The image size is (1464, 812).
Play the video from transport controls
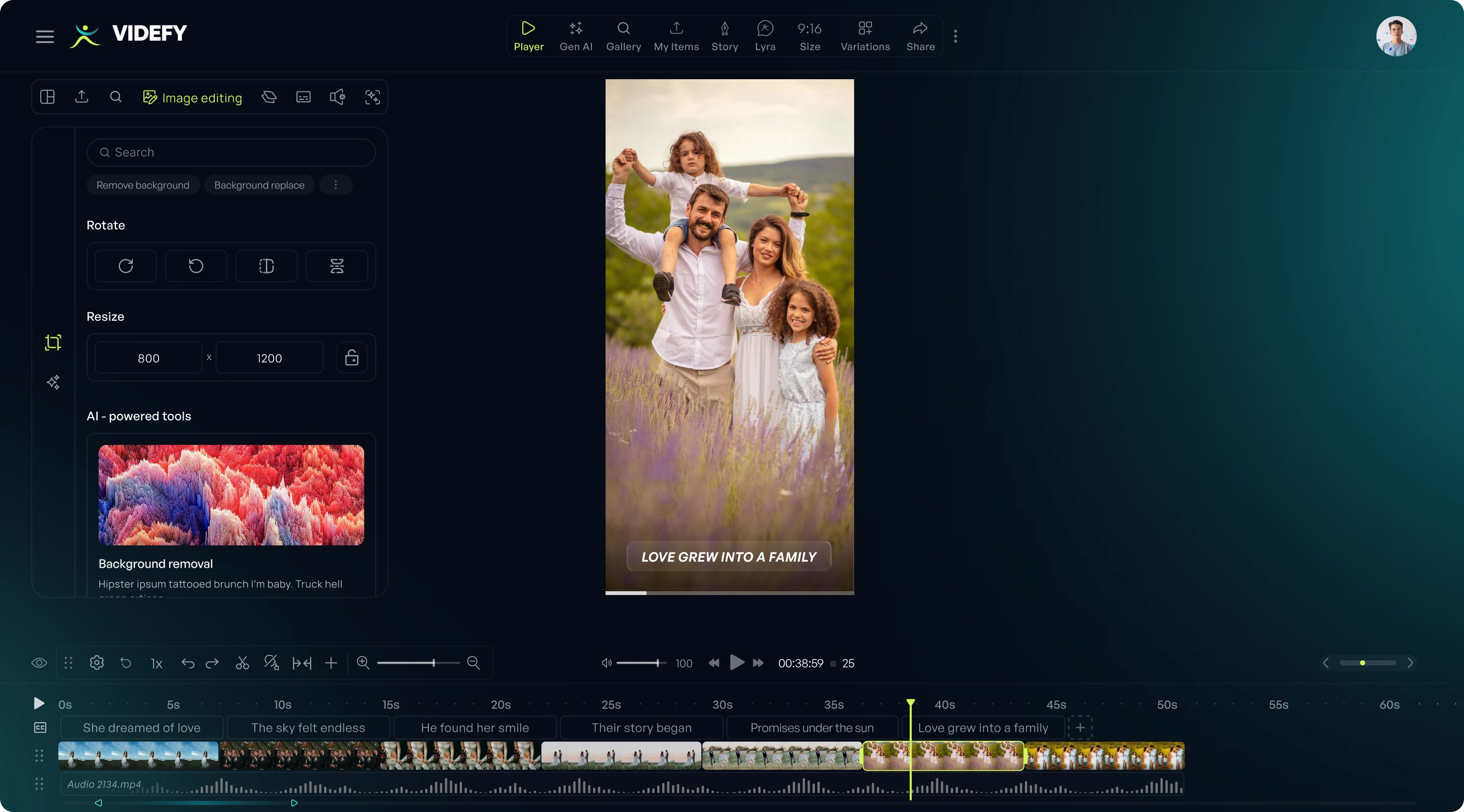(x=736, y=663)
